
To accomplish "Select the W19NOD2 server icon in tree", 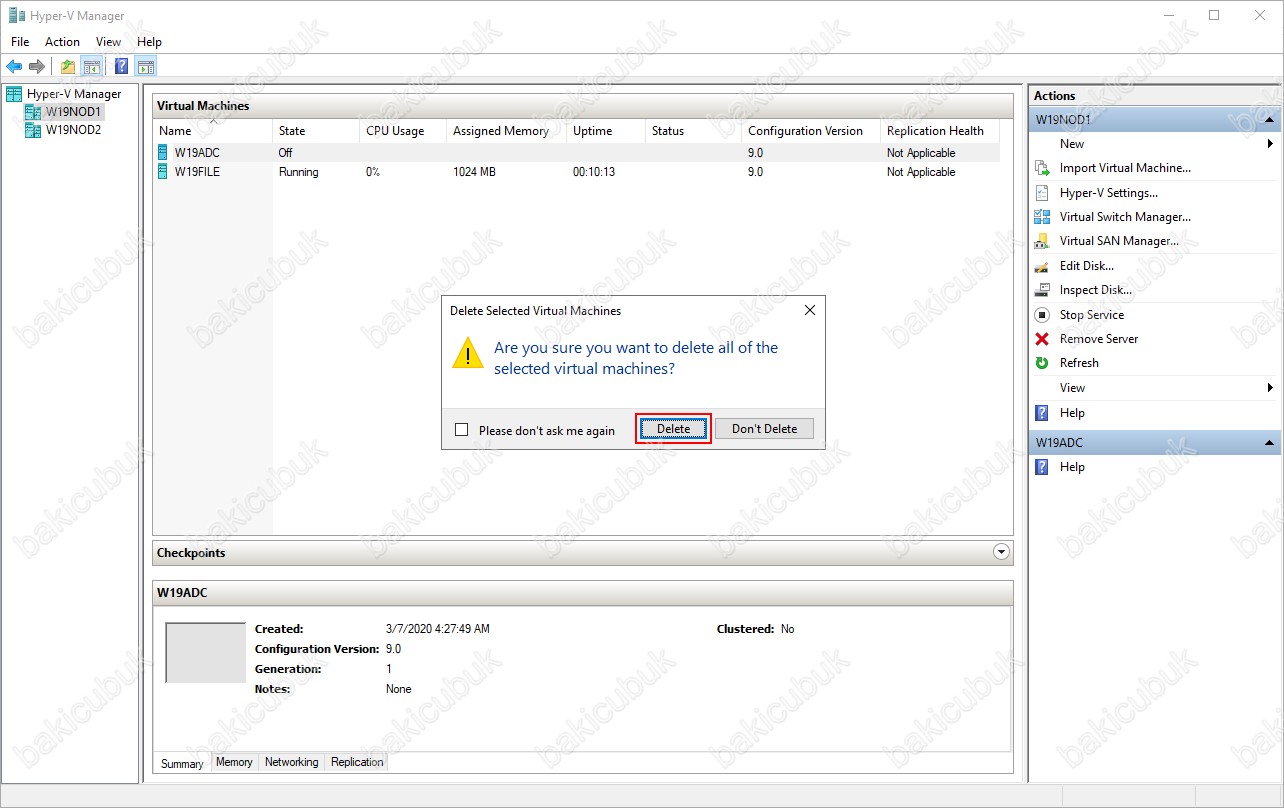I will [33, 130].
